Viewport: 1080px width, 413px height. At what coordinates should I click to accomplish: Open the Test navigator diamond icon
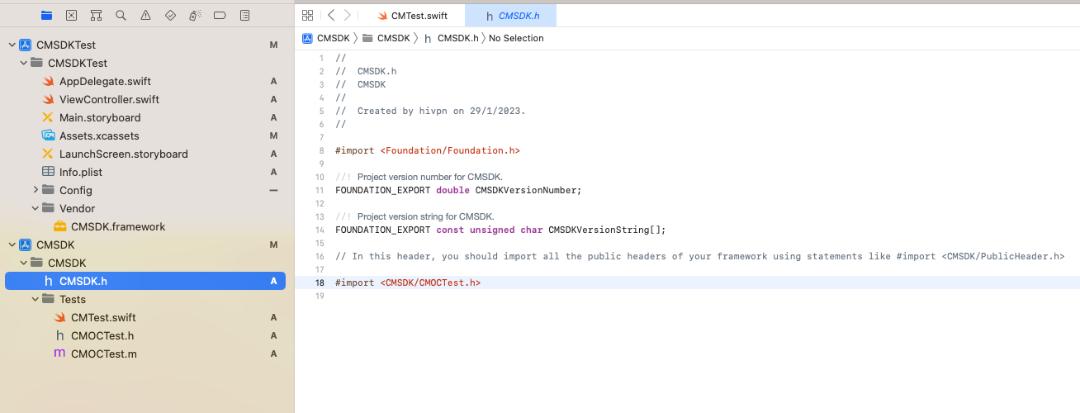point(170,15)
